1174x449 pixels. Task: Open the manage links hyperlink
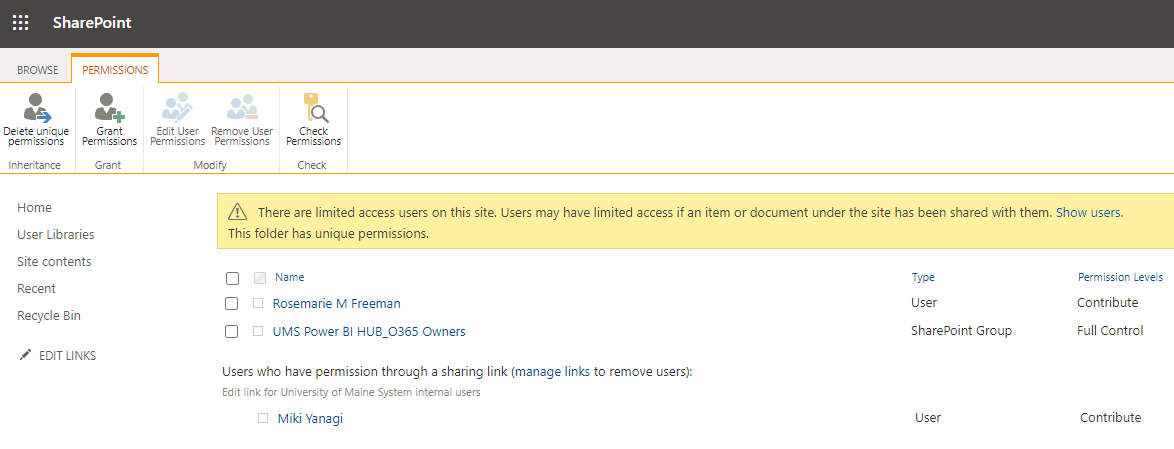tap(553, 371)
